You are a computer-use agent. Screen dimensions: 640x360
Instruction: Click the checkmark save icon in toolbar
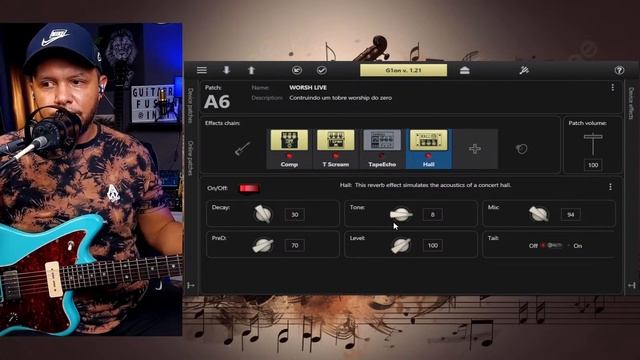point(322,70)
